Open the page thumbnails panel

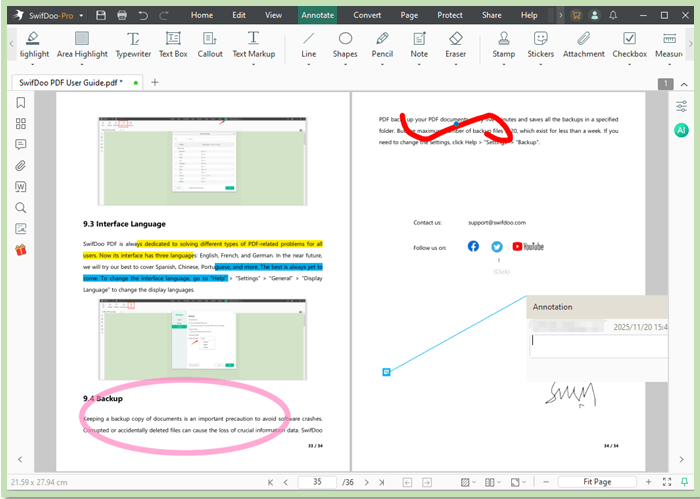[x=21, y=124]
